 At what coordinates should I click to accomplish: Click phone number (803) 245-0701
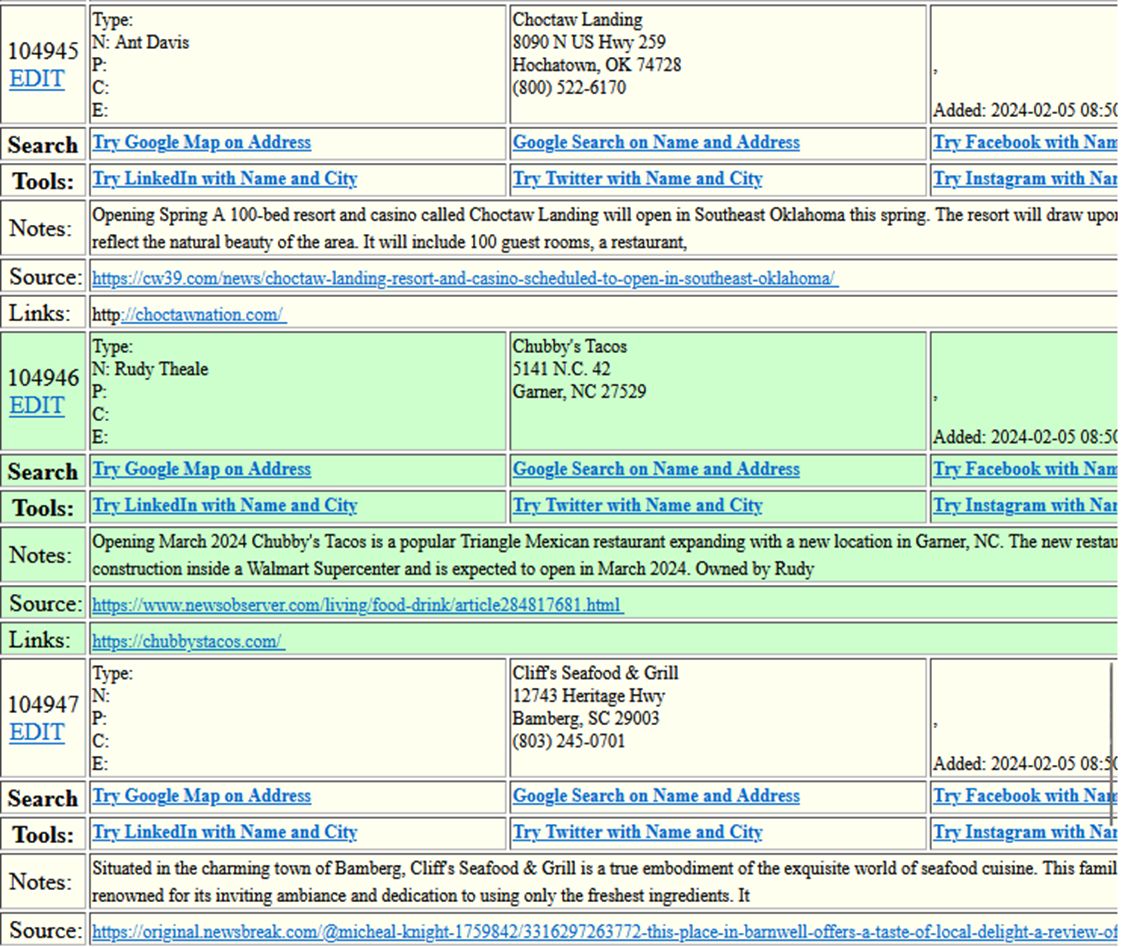[x=569, y=741]
